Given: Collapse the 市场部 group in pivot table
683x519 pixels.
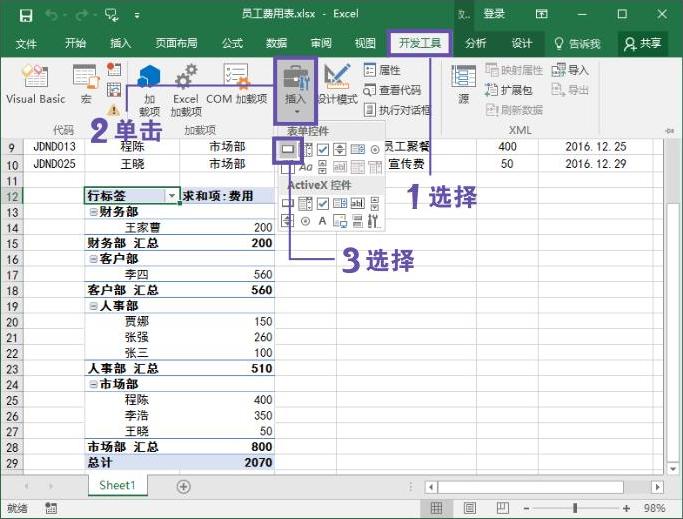Looking at the screenshot, I should [93, 384].
